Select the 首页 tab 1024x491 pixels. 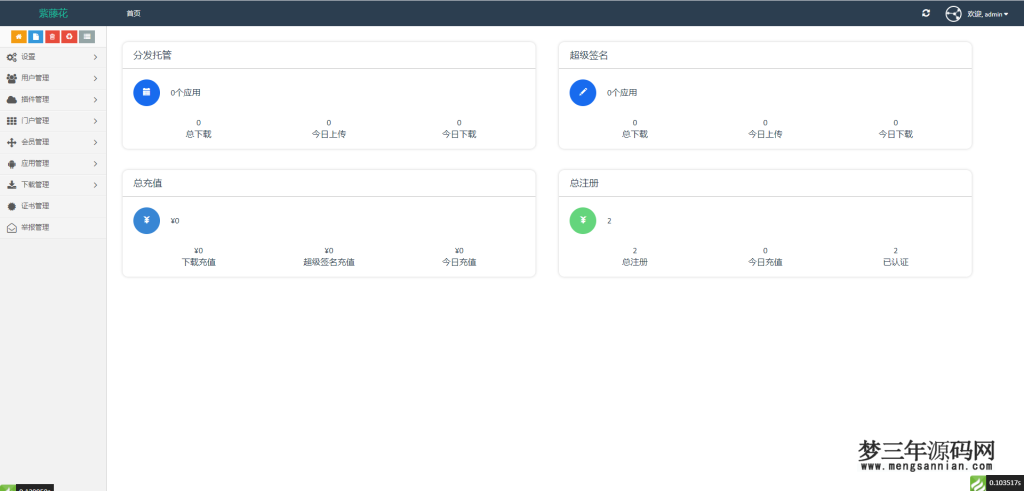pos(133,13)
